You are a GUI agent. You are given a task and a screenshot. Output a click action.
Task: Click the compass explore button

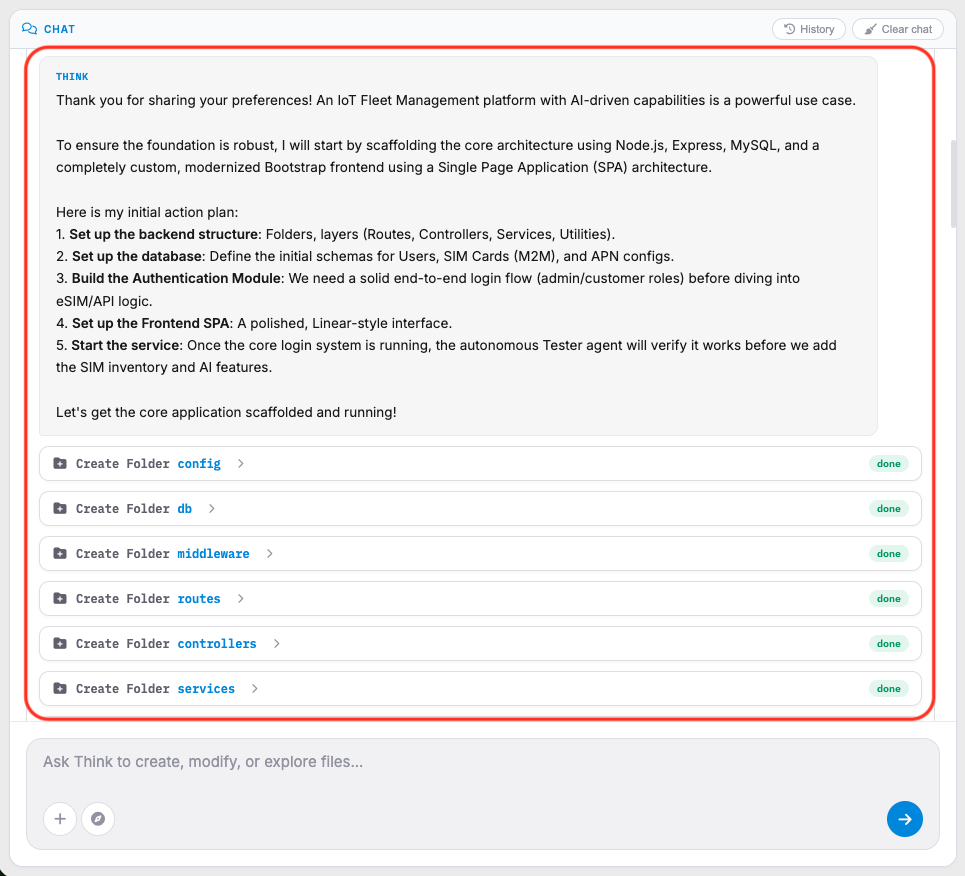pos(98,819)
